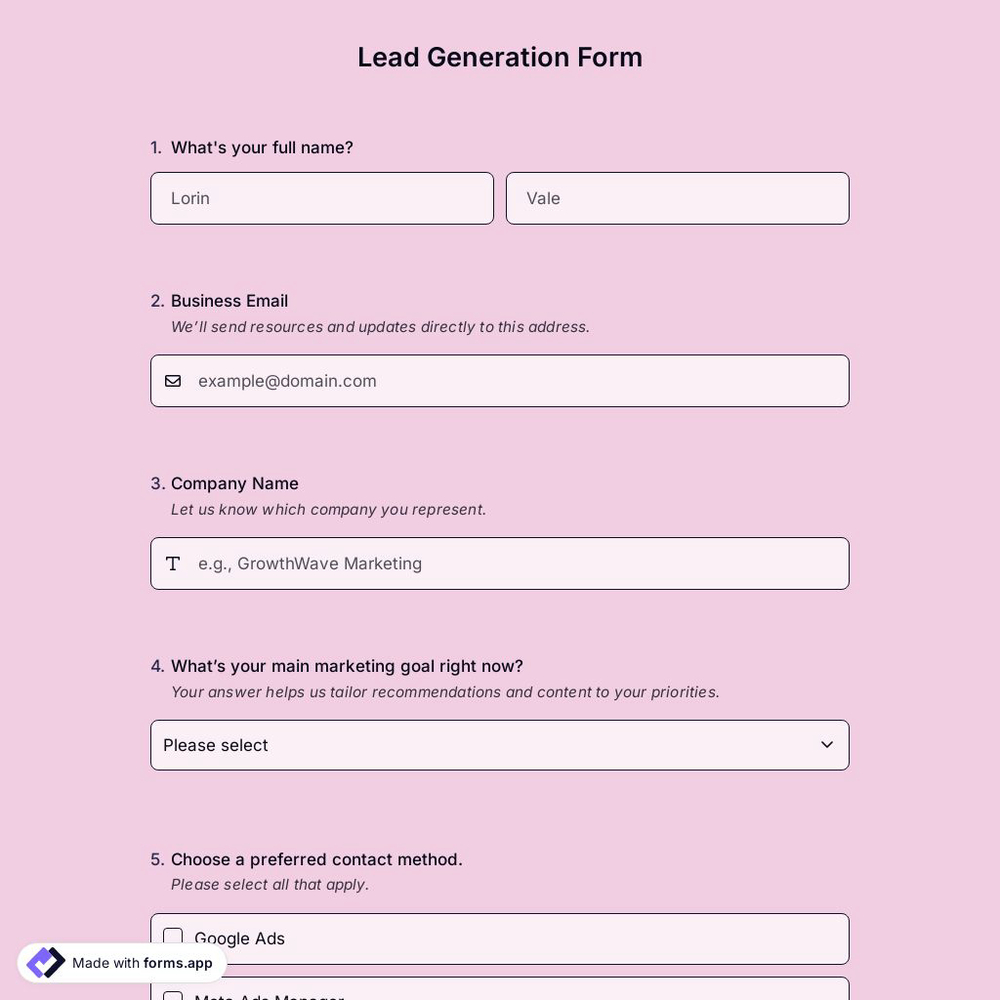Click the Company Name question heading

(x=235, y=483)
